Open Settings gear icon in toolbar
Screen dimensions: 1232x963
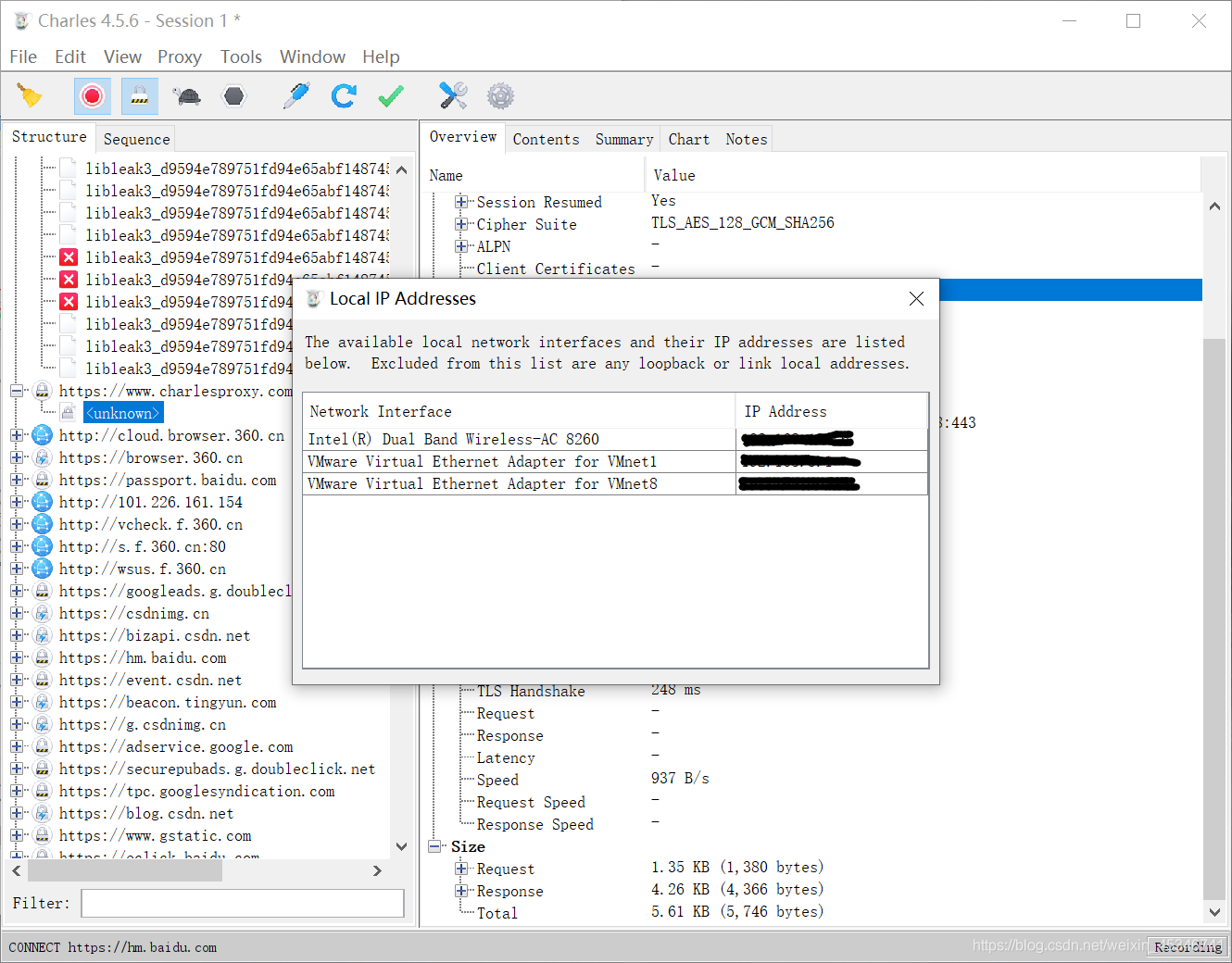(x=500, y=95)
